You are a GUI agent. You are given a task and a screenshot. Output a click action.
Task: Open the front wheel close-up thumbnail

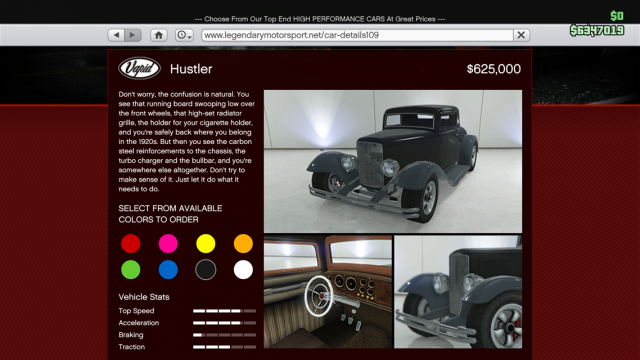[x=458, y=291]
